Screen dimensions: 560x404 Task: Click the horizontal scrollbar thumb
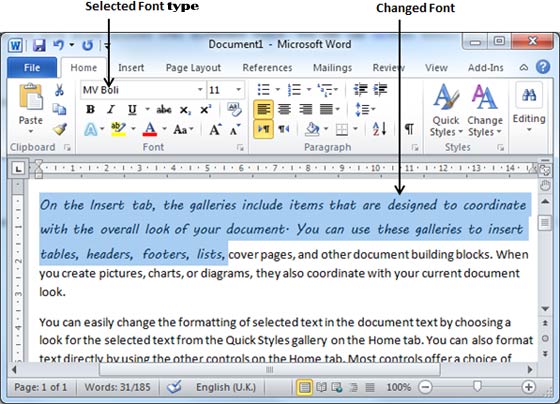(270, 369)
